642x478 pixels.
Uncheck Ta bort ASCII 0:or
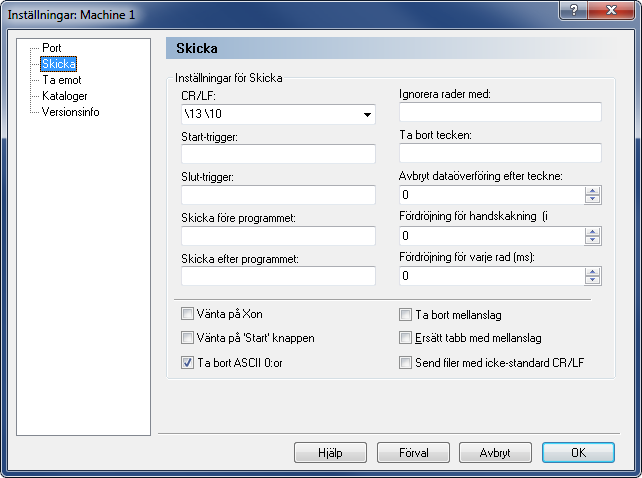pyautogui.click(x=187, y=362)
